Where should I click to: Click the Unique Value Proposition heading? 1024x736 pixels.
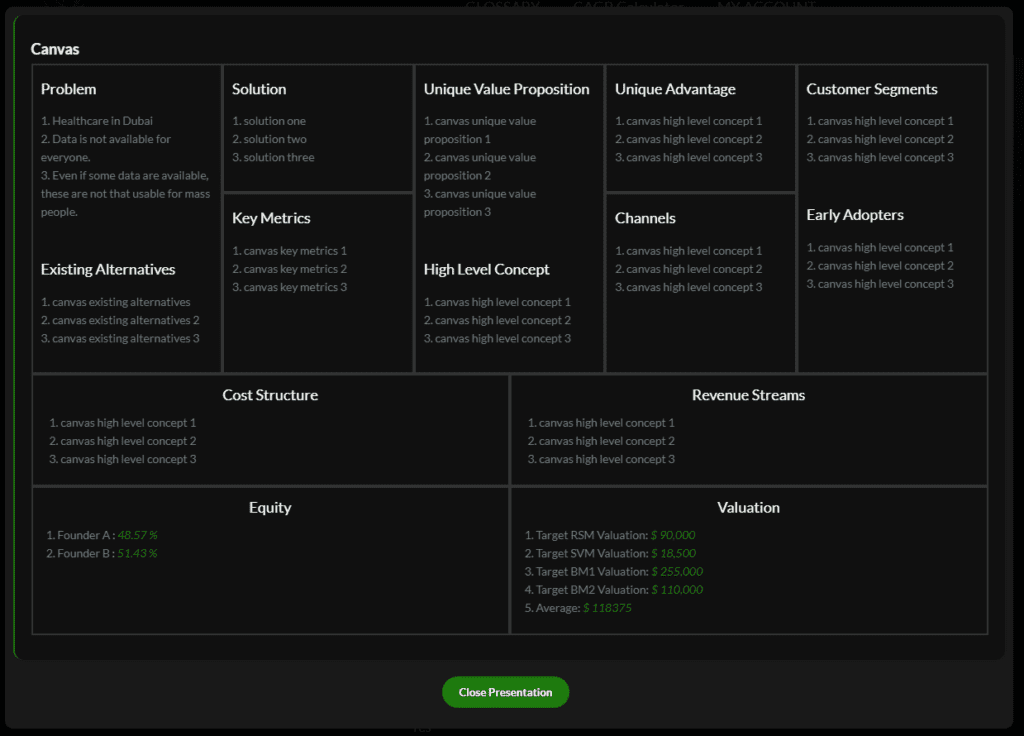click(506, 89)
